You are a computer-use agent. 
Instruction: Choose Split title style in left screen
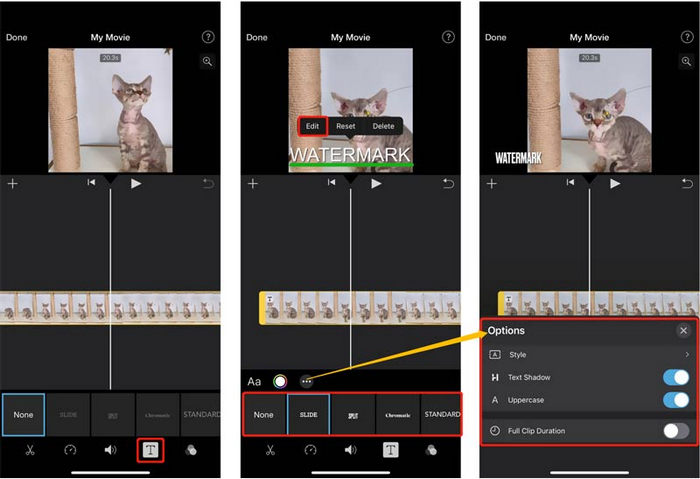point(113,415)
